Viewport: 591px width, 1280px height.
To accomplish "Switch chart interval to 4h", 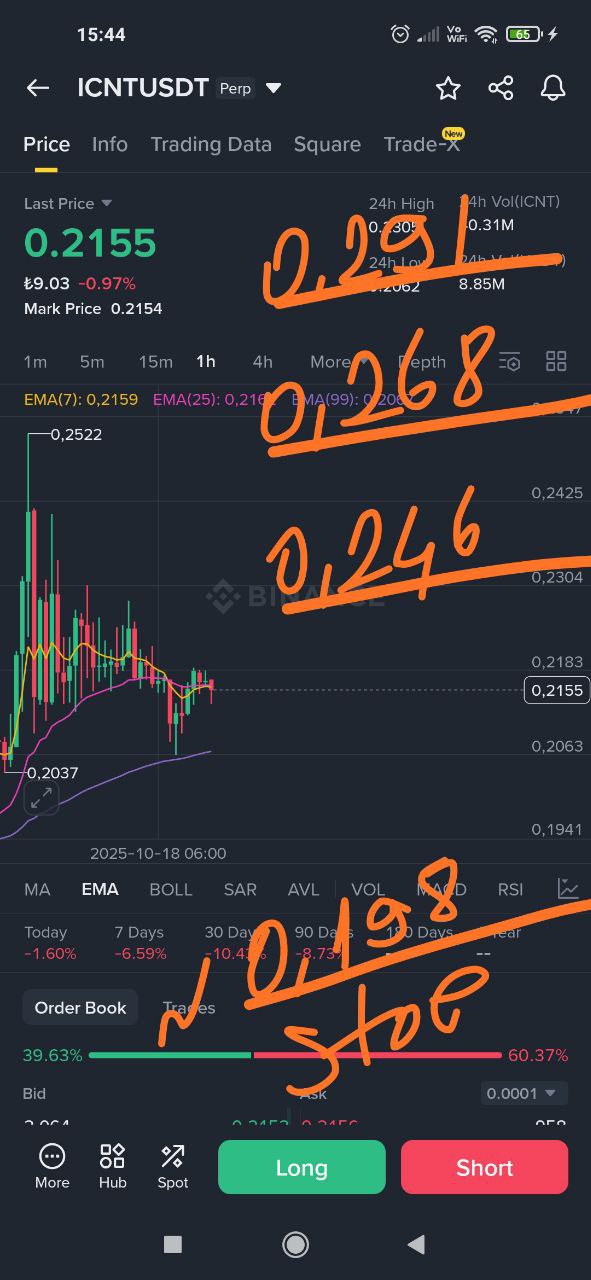I will tap(262, 362).
